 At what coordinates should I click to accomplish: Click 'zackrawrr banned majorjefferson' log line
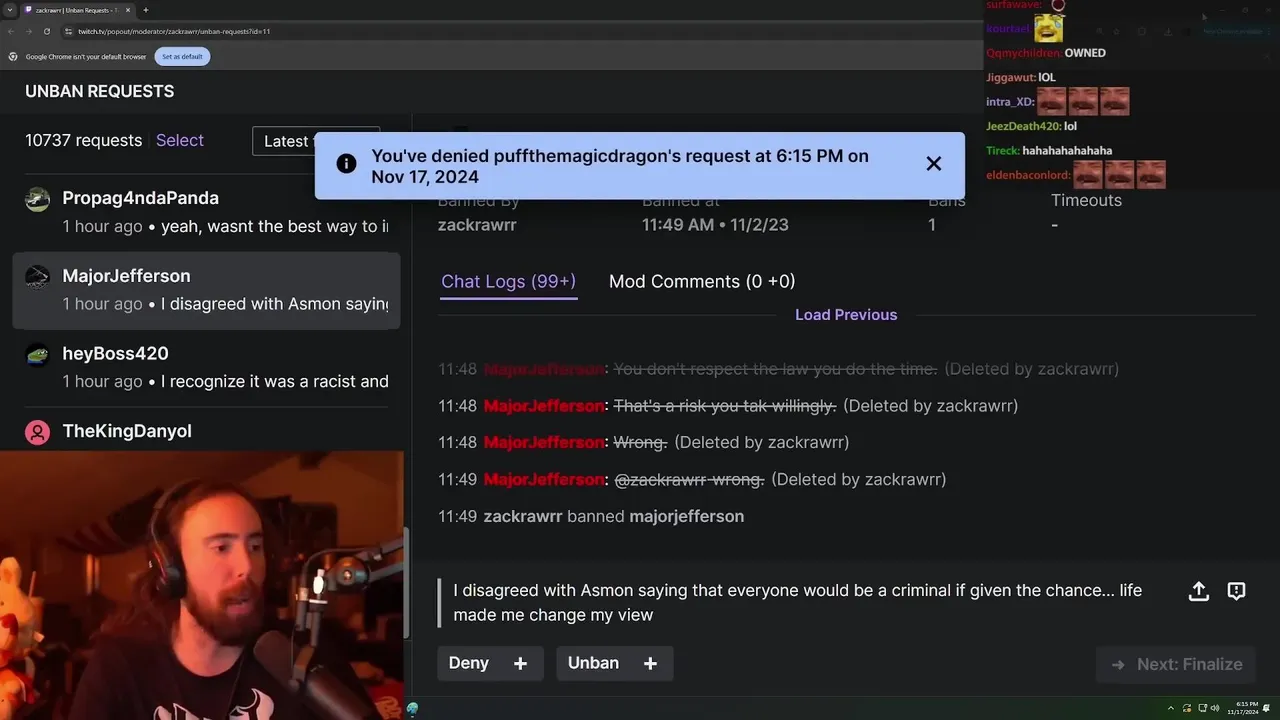pos(591,516)
